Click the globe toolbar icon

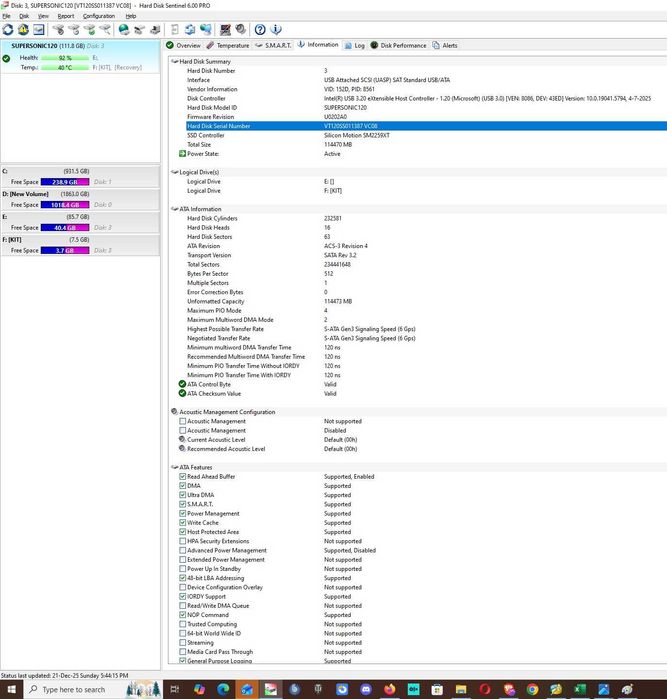pos(124,30)
